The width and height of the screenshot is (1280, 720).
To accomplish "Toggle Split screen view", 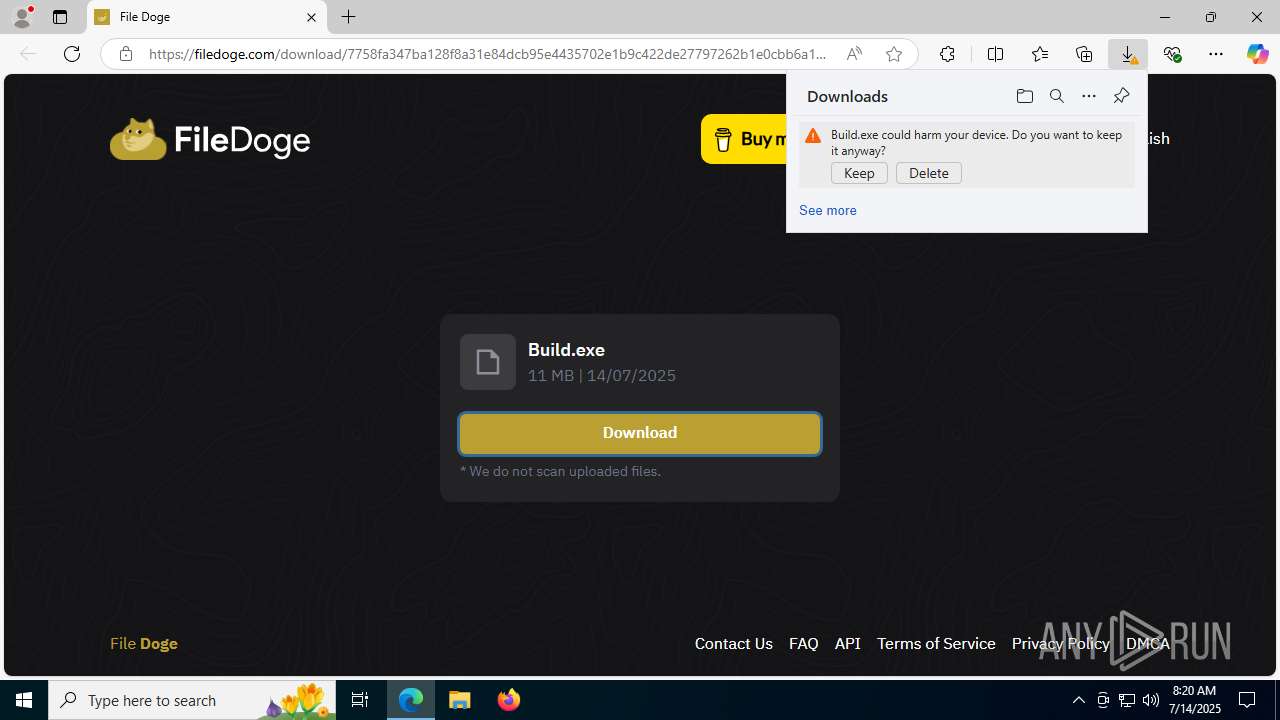I will coord(995,54).
